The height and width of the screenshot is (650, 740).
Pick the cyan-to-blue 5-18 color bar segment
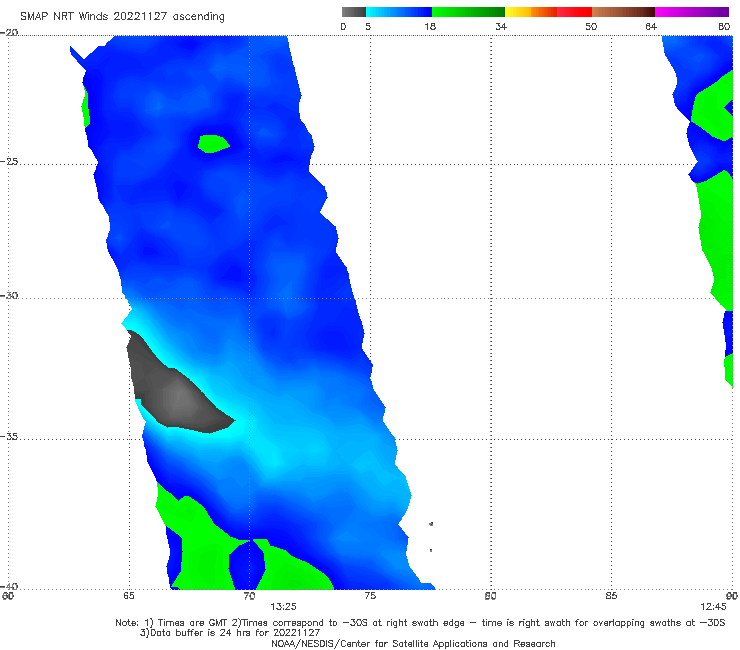pos(399,12)
